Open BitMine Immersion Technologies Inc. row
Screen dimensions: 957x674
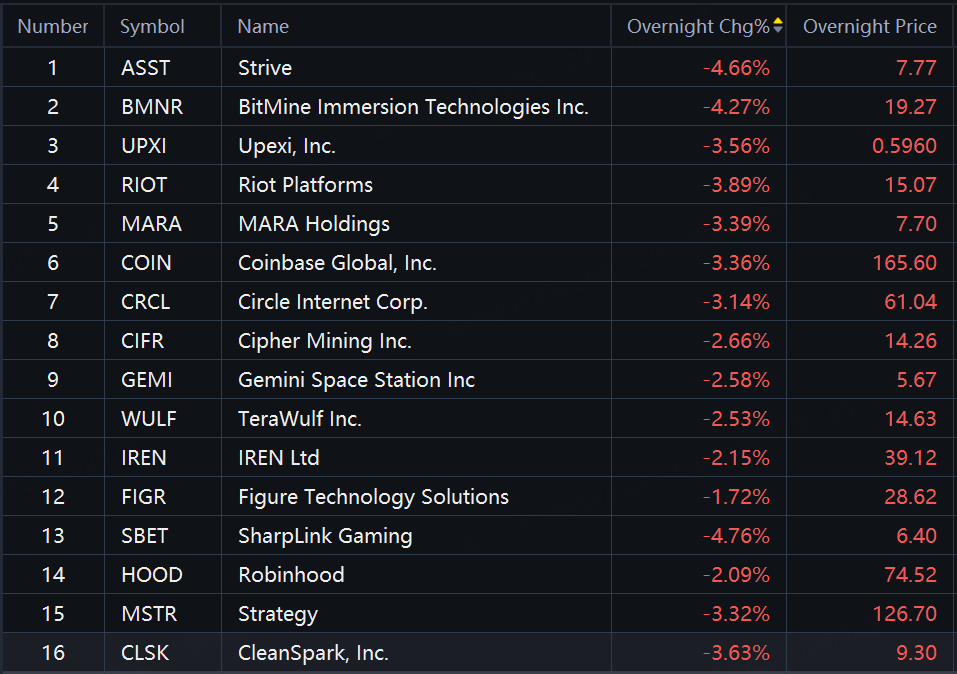coord(413,107)
